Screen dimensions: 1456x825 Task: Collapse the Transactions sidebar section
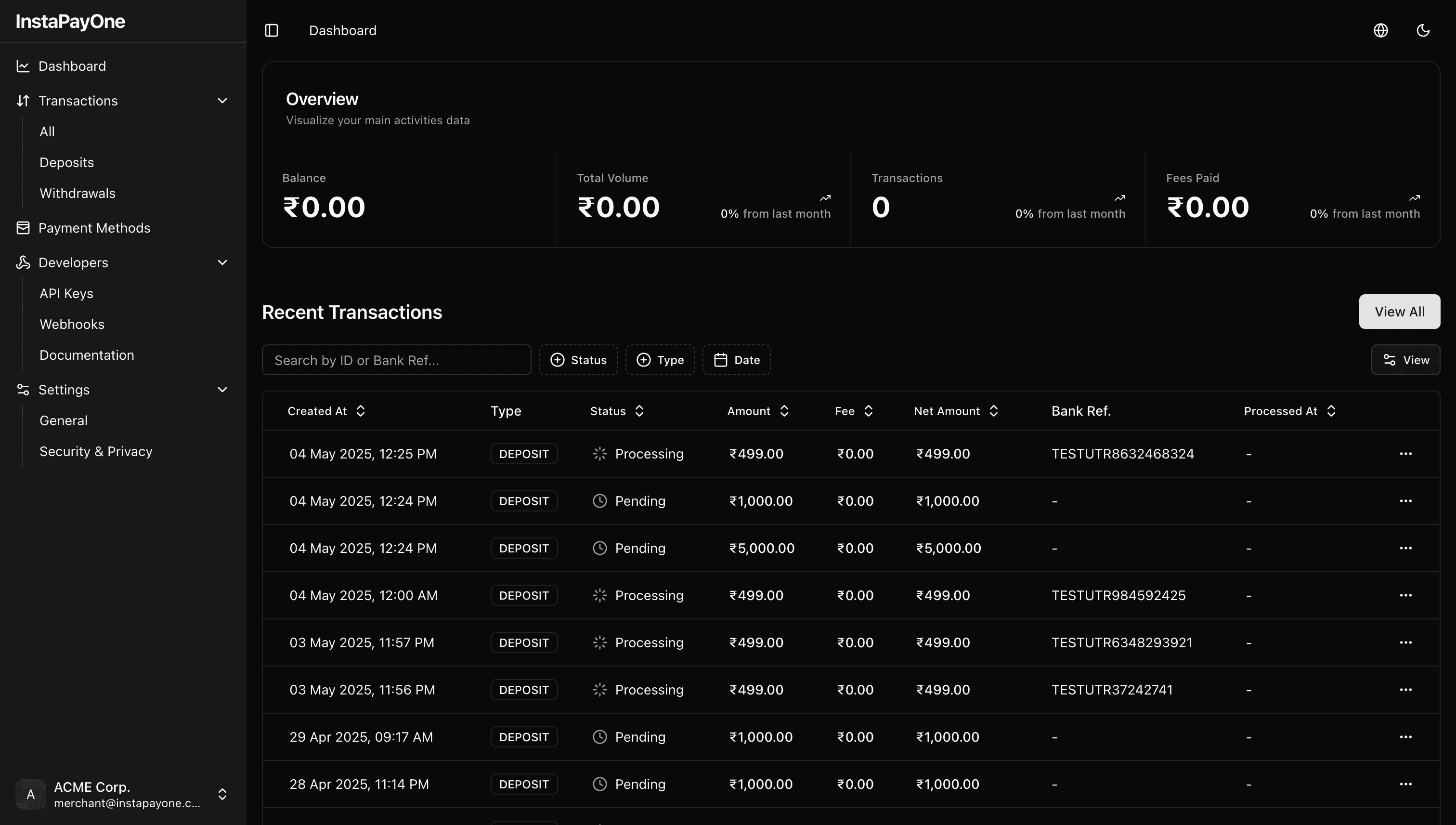click(x=222, y=101)
